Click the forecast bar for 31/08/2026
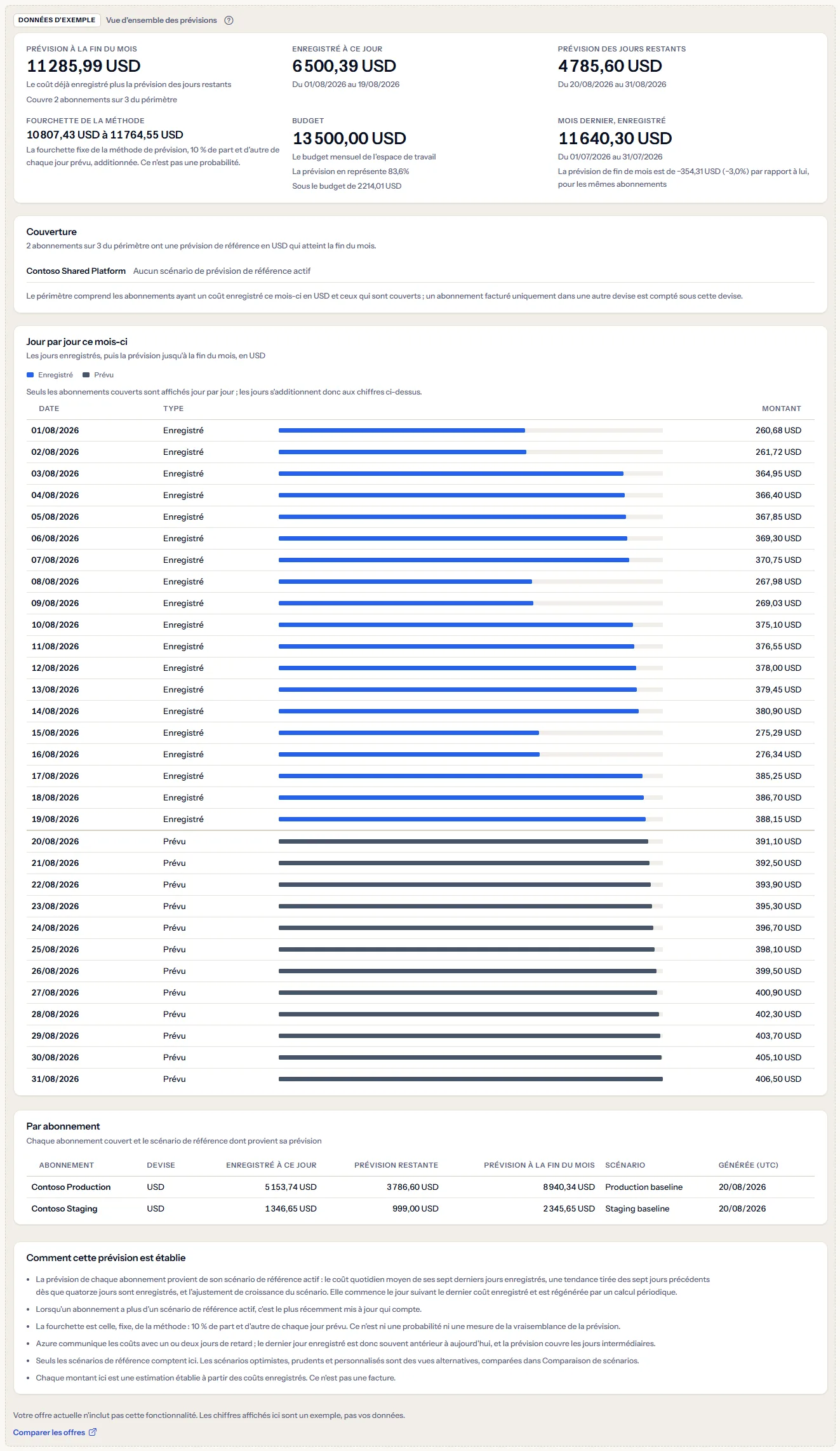Viewport: 840px width, 1451px height. click(470, 1079)
